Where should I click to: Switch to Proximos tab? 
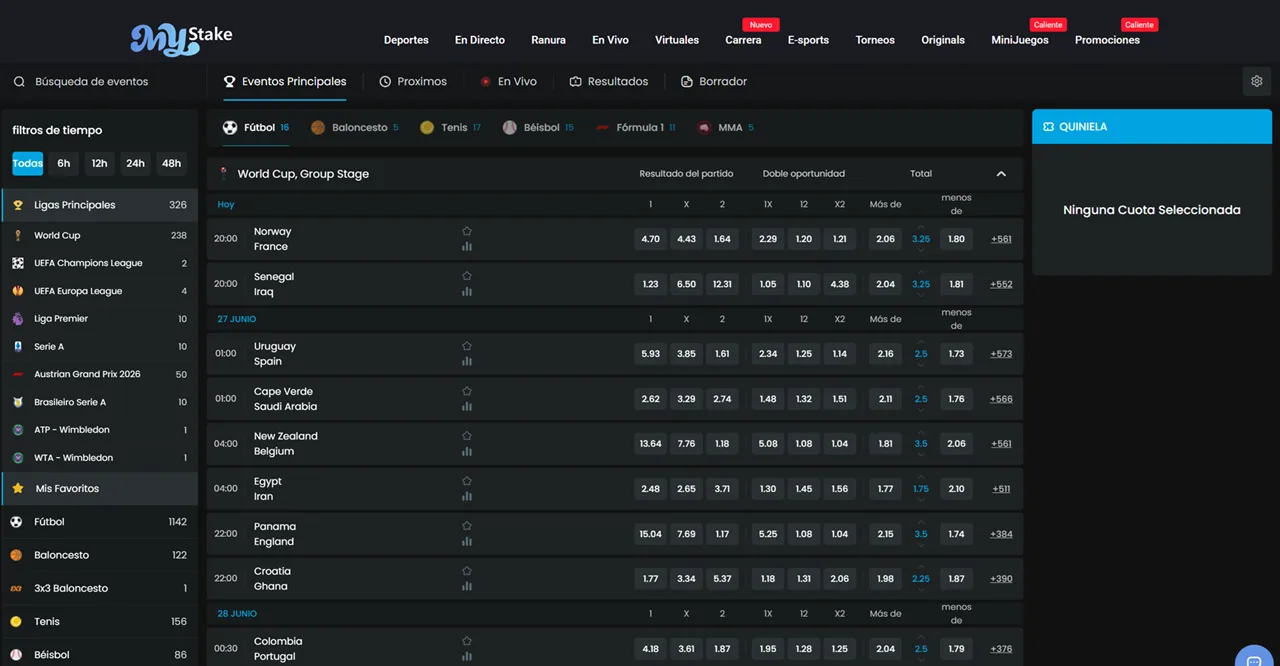tap(413, 82)
